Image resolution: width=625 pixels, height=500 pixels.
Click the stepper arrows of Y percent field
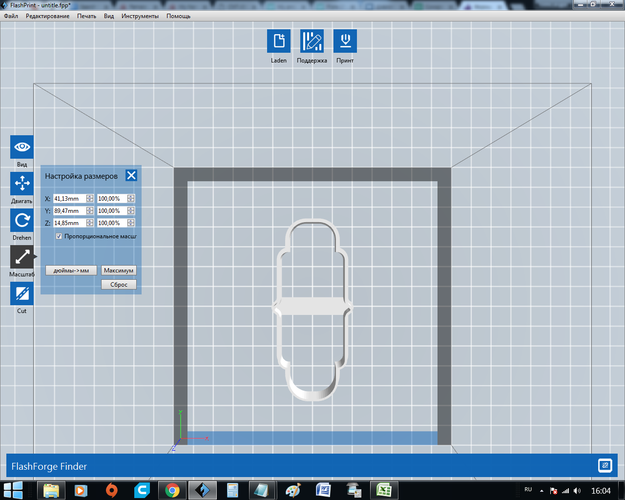pos(131,211)
